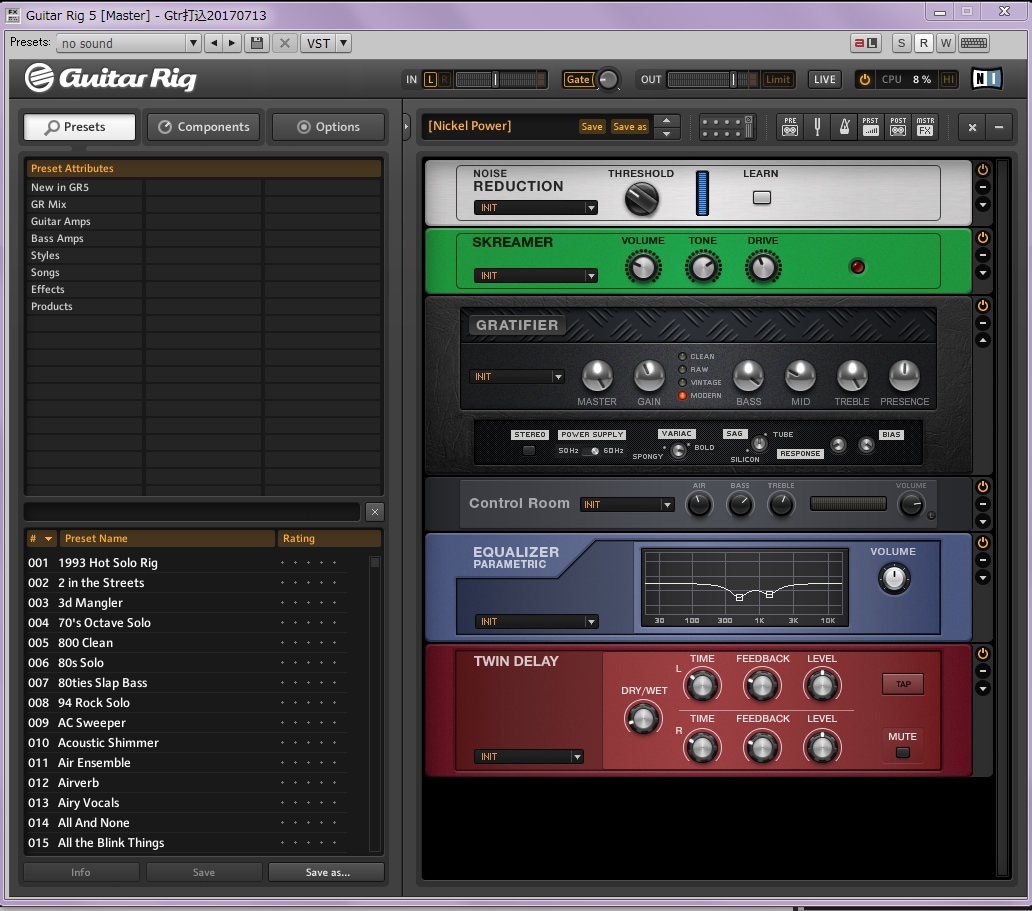The image size is (1032, 911).
Task: Clear the rack with the X icon
Action: coord(972,127)
